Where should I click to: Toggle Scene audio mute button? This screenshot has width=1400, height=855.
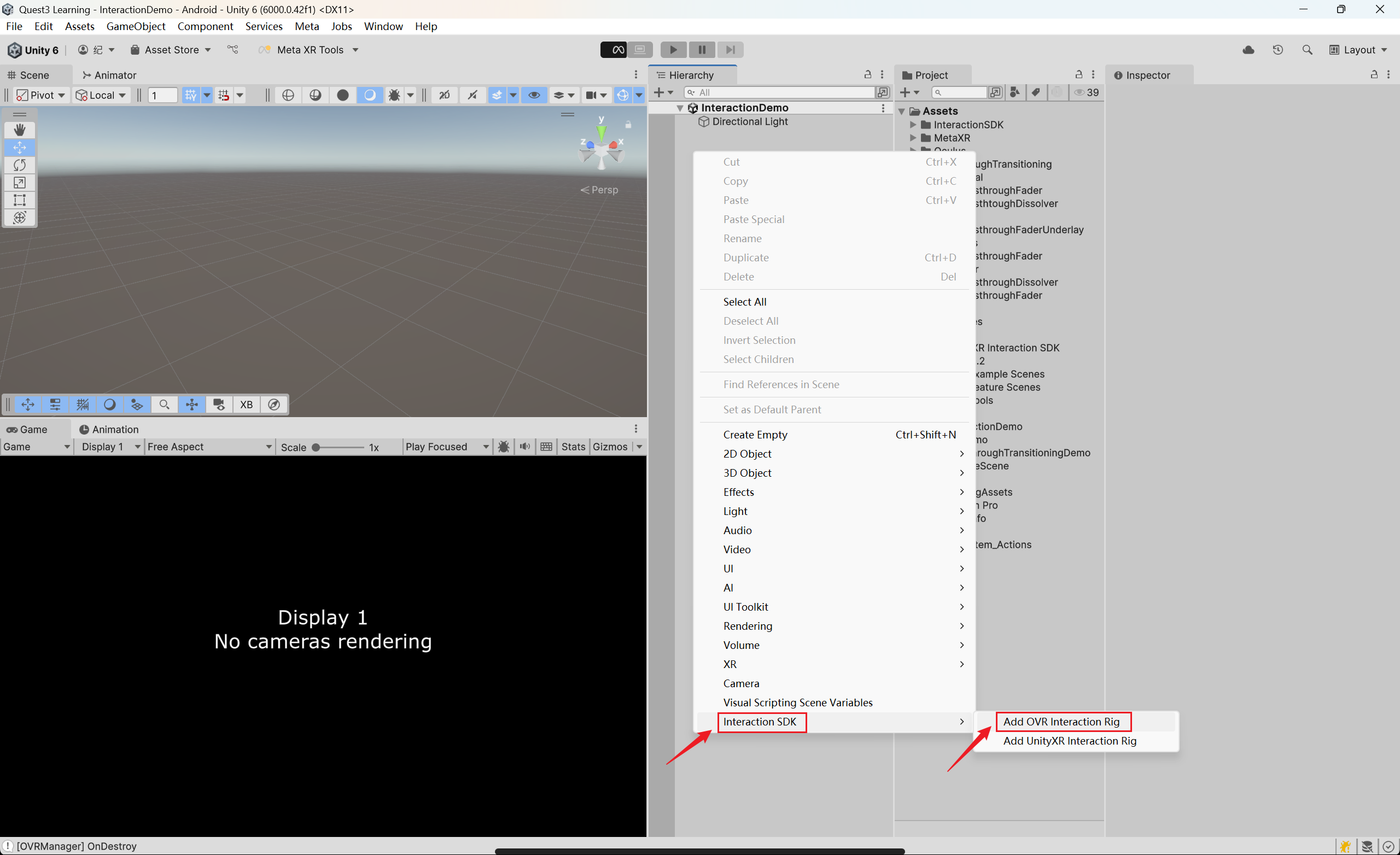472,95
